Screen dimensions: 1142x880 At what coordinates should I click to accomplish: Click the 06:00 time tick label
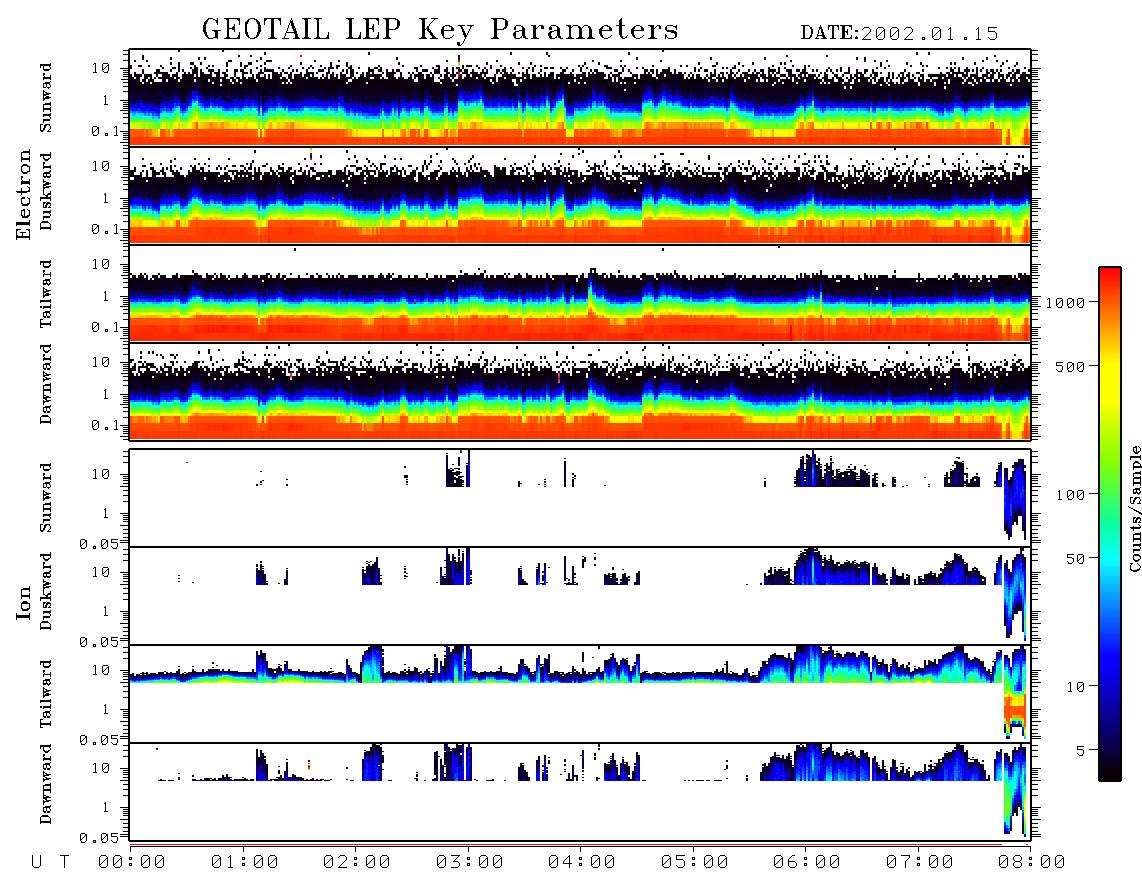coord(807,862)
